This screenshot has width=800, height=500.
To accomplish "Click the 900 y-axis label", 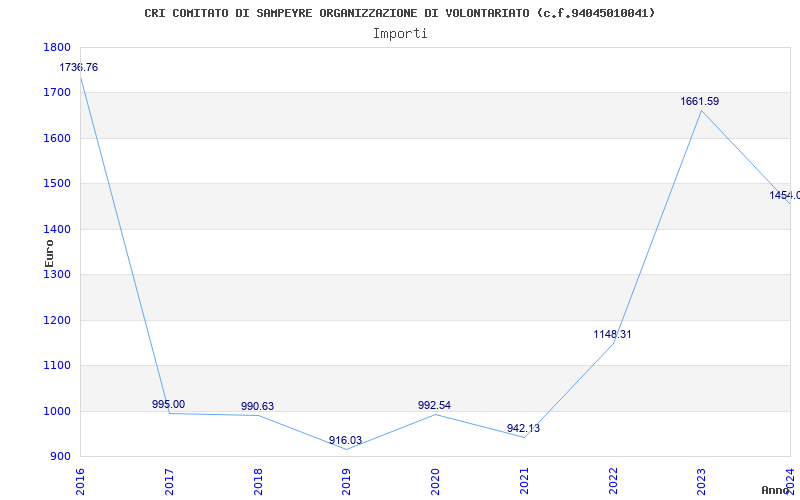I will [x=61, y=456].
